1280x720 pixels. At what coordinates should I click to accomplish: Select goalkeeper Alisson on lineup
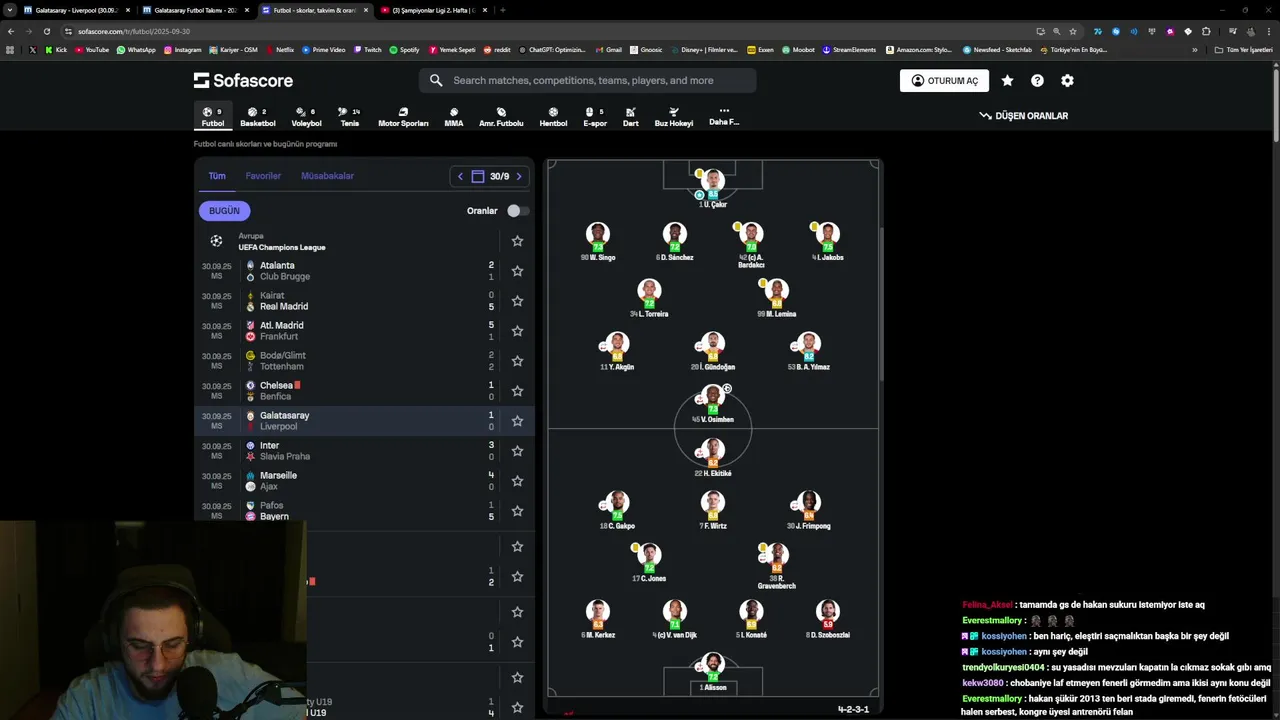(713, 672)
